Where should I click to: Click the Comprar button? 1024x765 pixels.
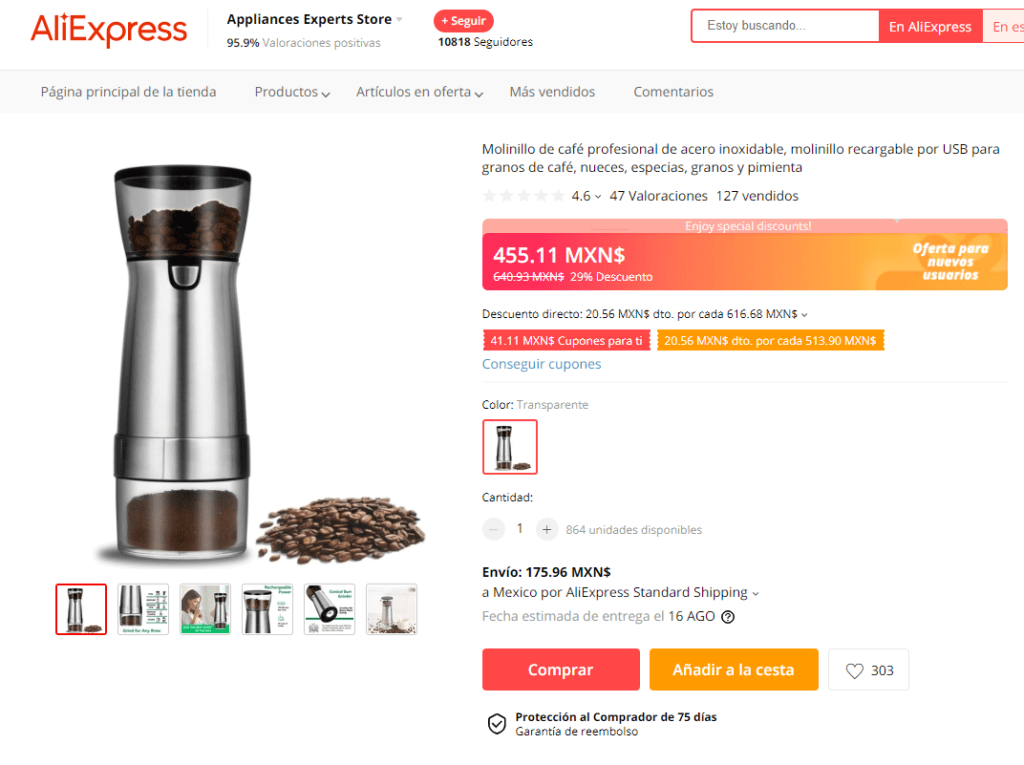pyautogui.click(x=561, y=670)
